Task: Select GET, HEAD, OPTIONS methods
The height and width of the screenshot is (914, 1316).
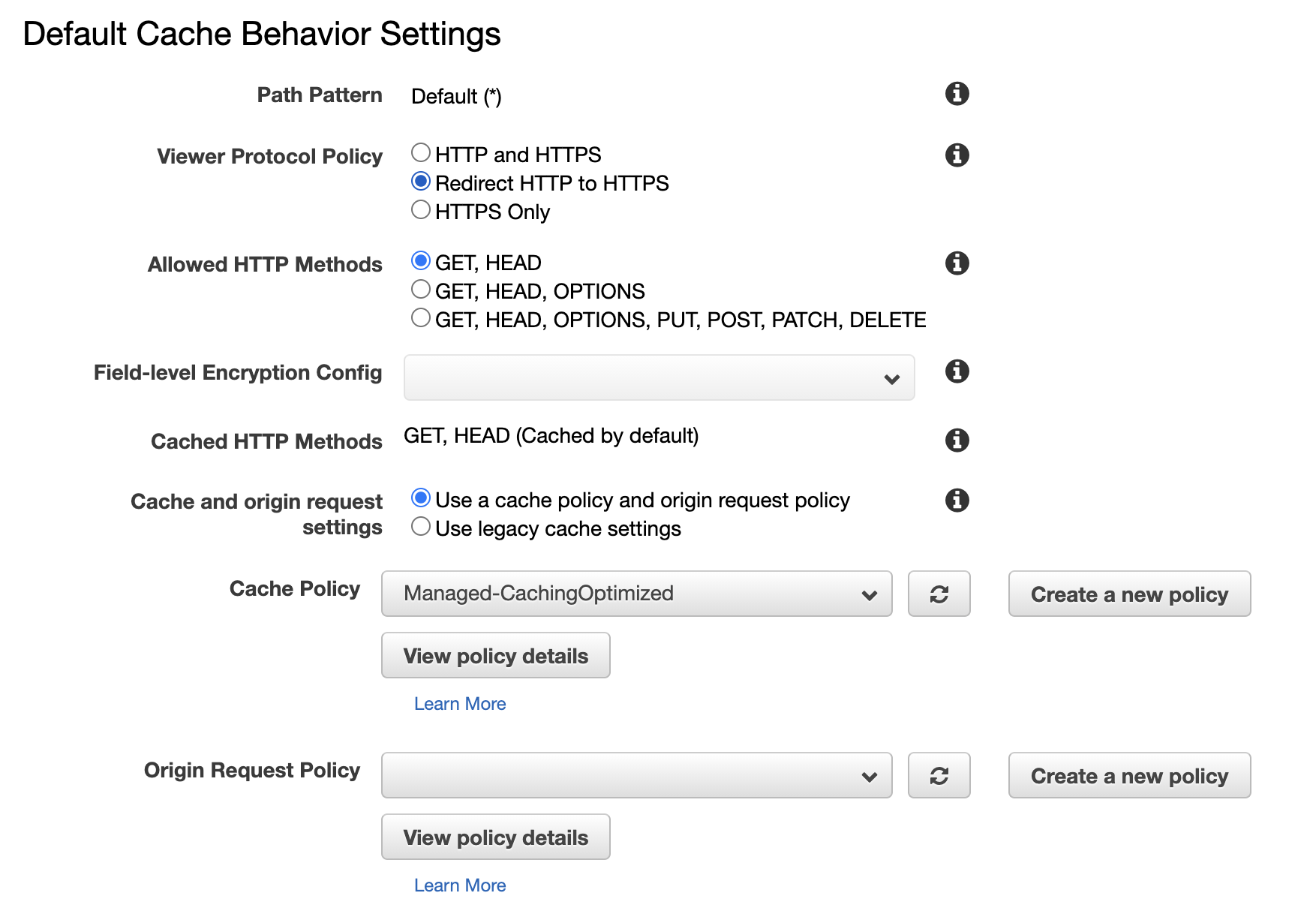Action: (421, 290)
